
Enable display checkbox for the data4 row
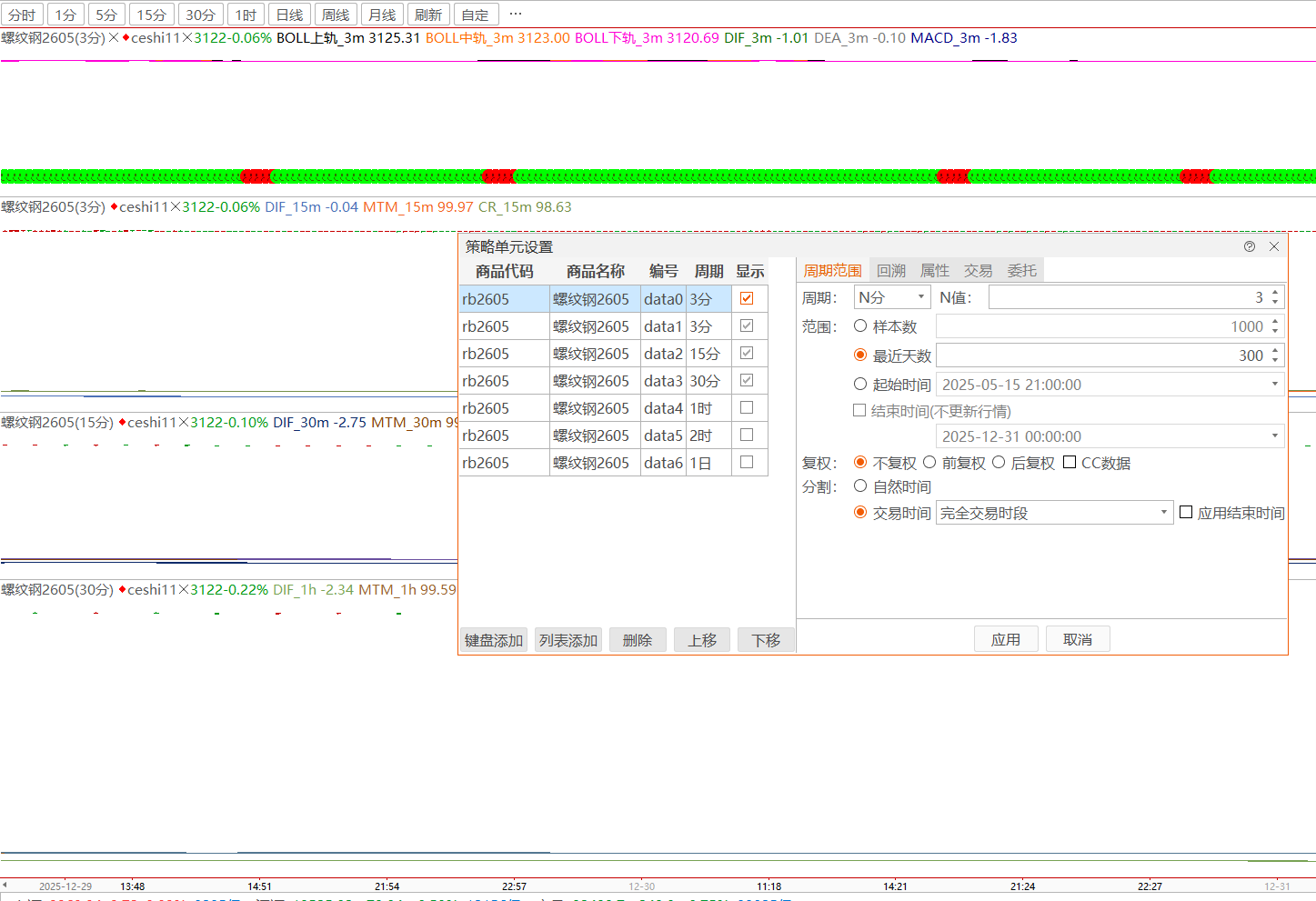(x=747, y=407)
